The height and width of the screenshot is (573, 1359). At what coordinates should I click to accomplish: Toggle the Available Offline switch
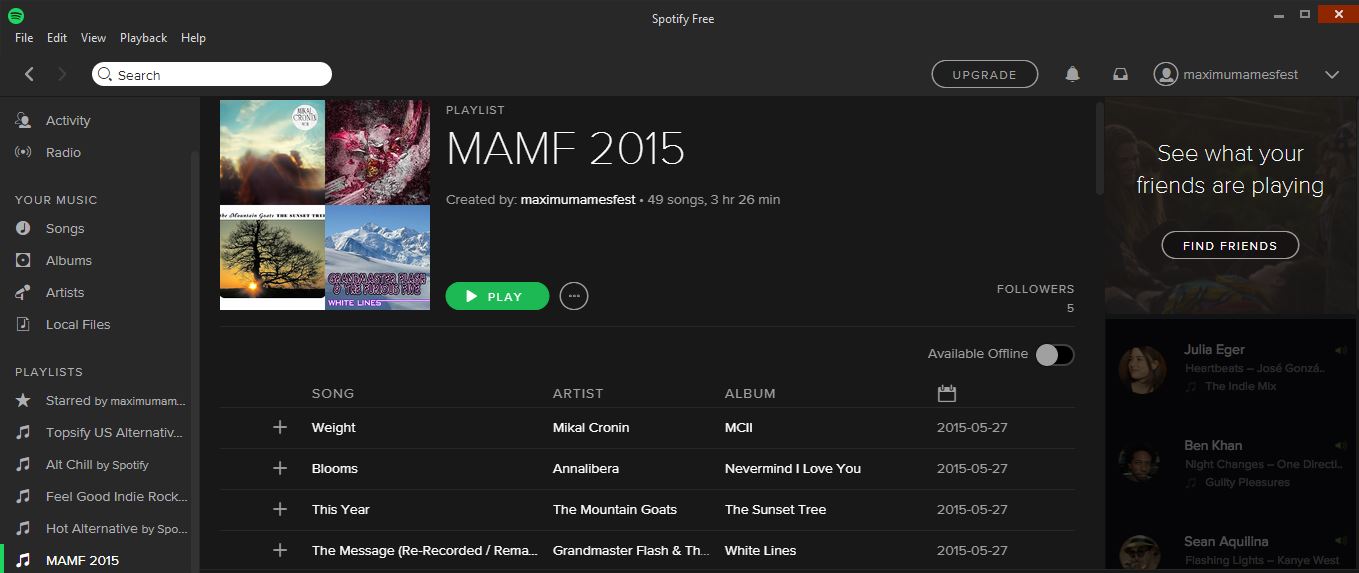pos(1054,355)
